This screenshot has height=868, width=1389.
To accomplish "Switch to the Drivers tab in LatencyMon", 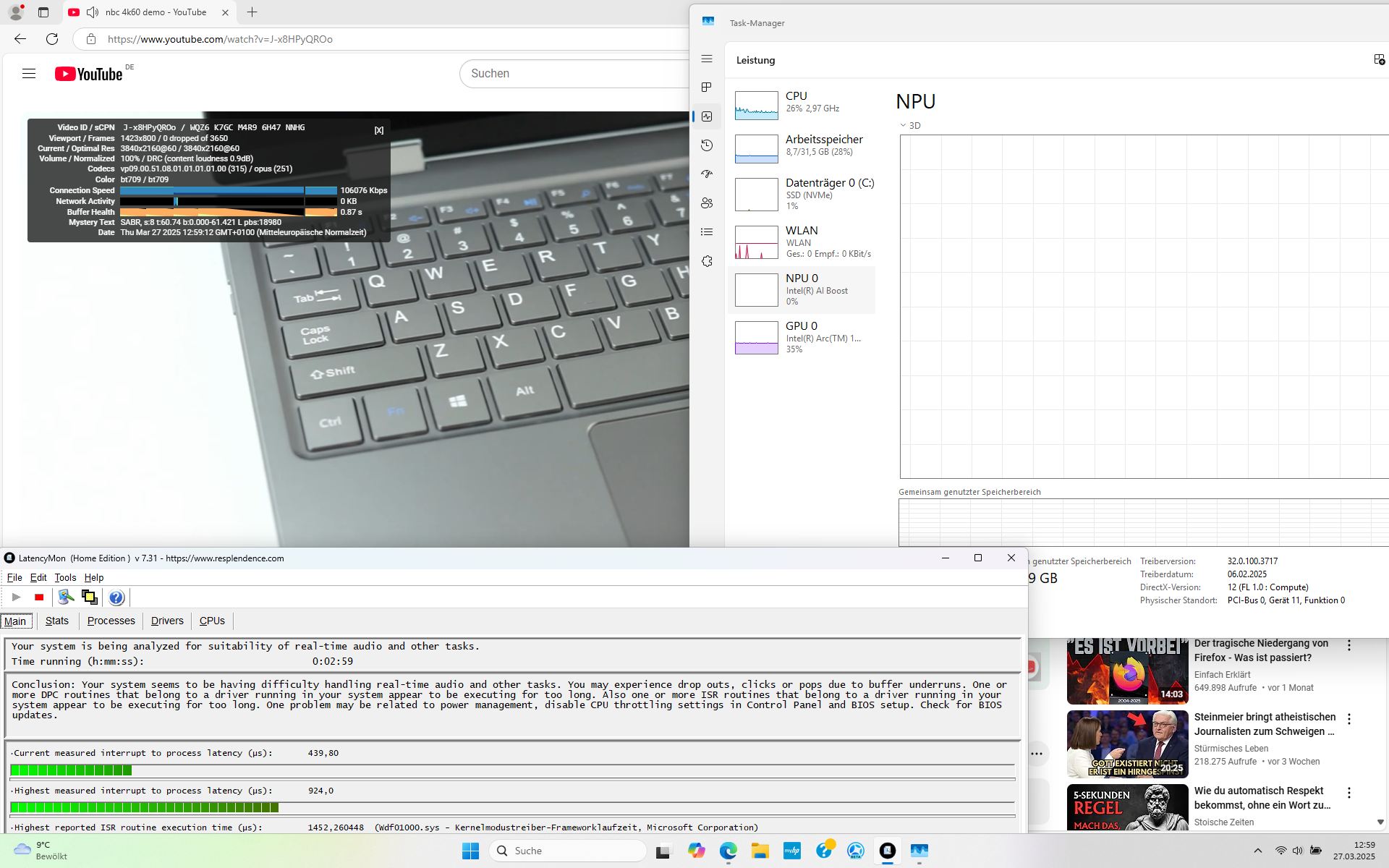I will (x=167, y=621).
